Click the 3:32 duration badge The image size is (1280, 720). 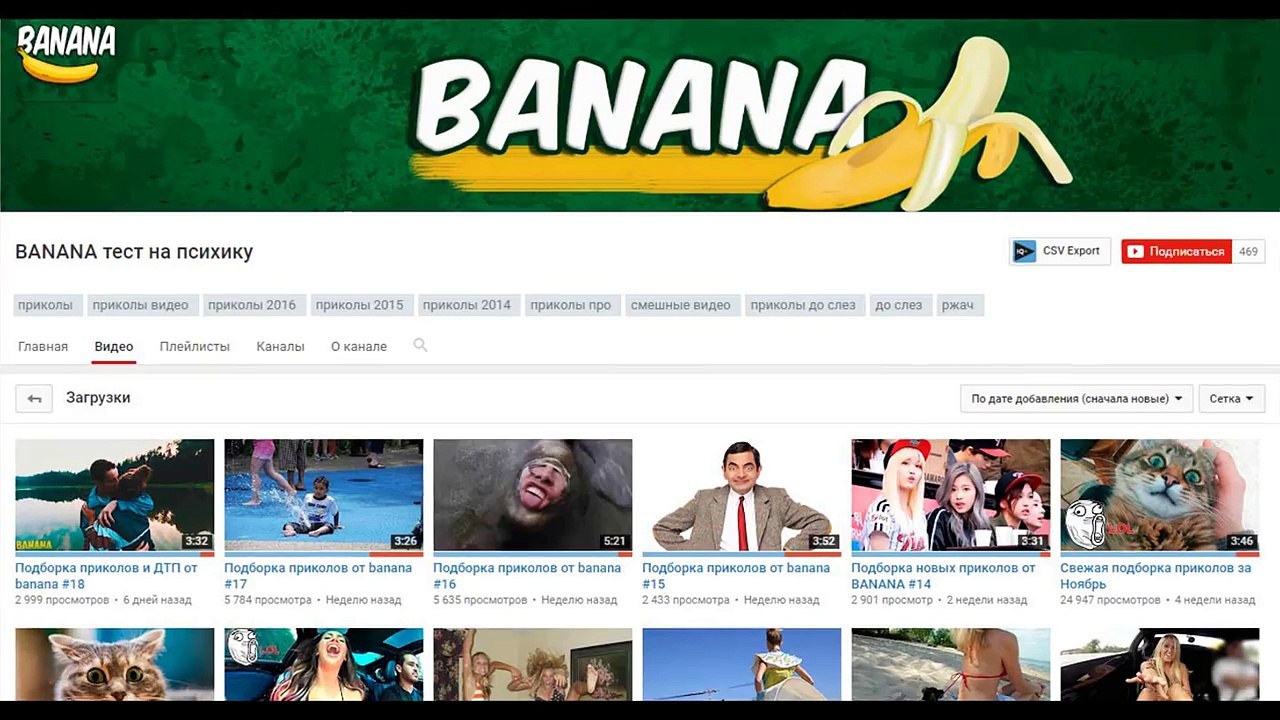[196, 541]
